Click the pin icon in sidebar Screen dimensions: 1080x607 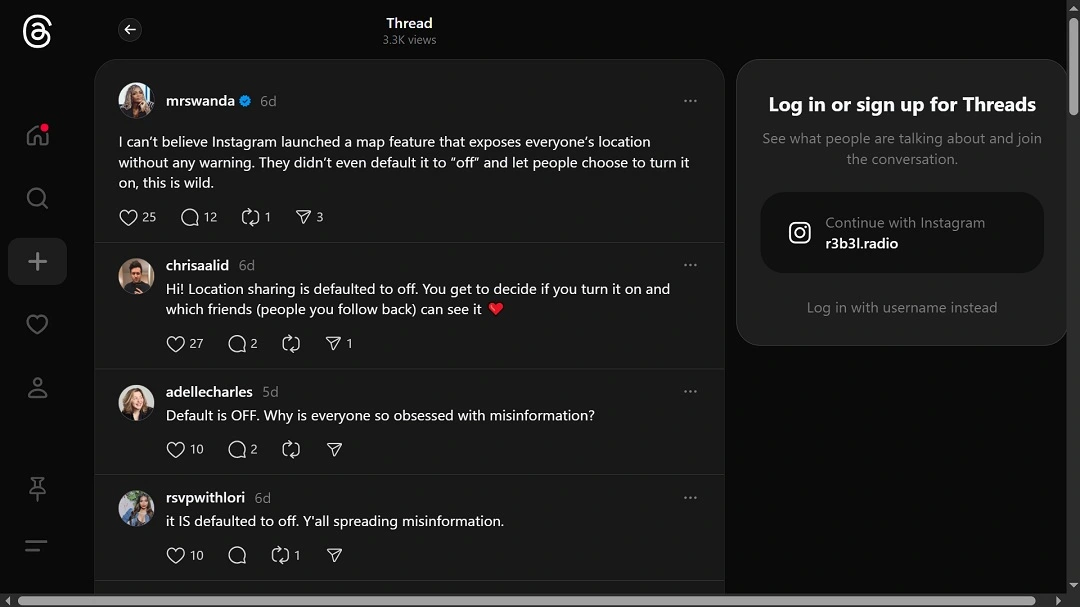[37, 488]
